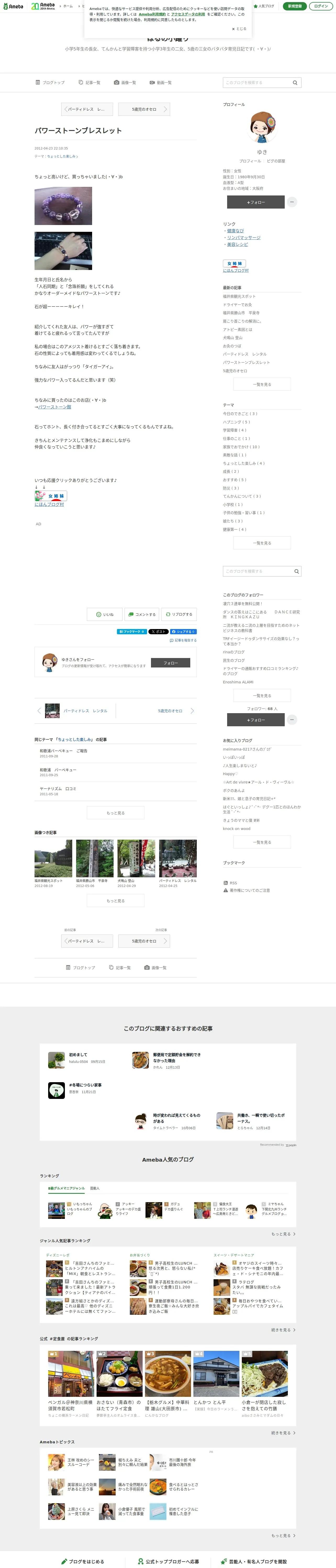Image resolution: width=336 pixels, height=1568 pixels.
Task: Click もっと見る under 画像つき記事
Action: (x=116, y=901)
